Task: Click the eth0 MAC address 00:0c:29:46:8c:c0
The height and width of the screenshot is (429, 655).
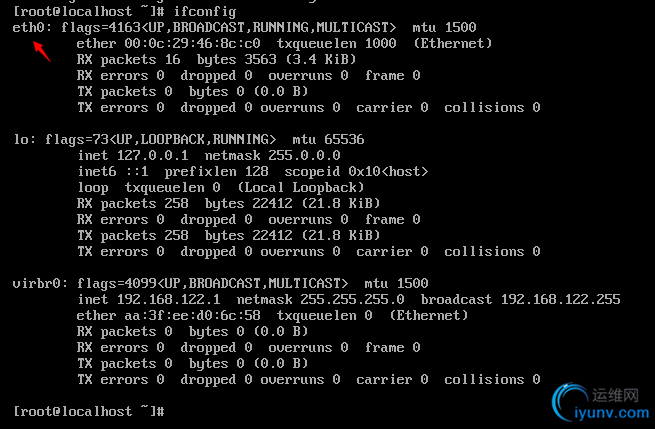Action: 192,43
